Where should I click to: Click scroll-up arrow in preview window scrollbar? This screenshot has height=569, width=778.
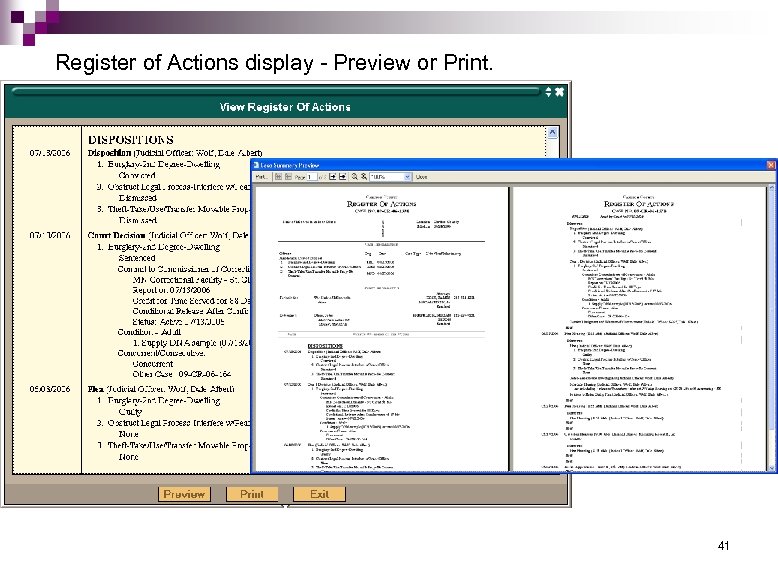[772, 188]
